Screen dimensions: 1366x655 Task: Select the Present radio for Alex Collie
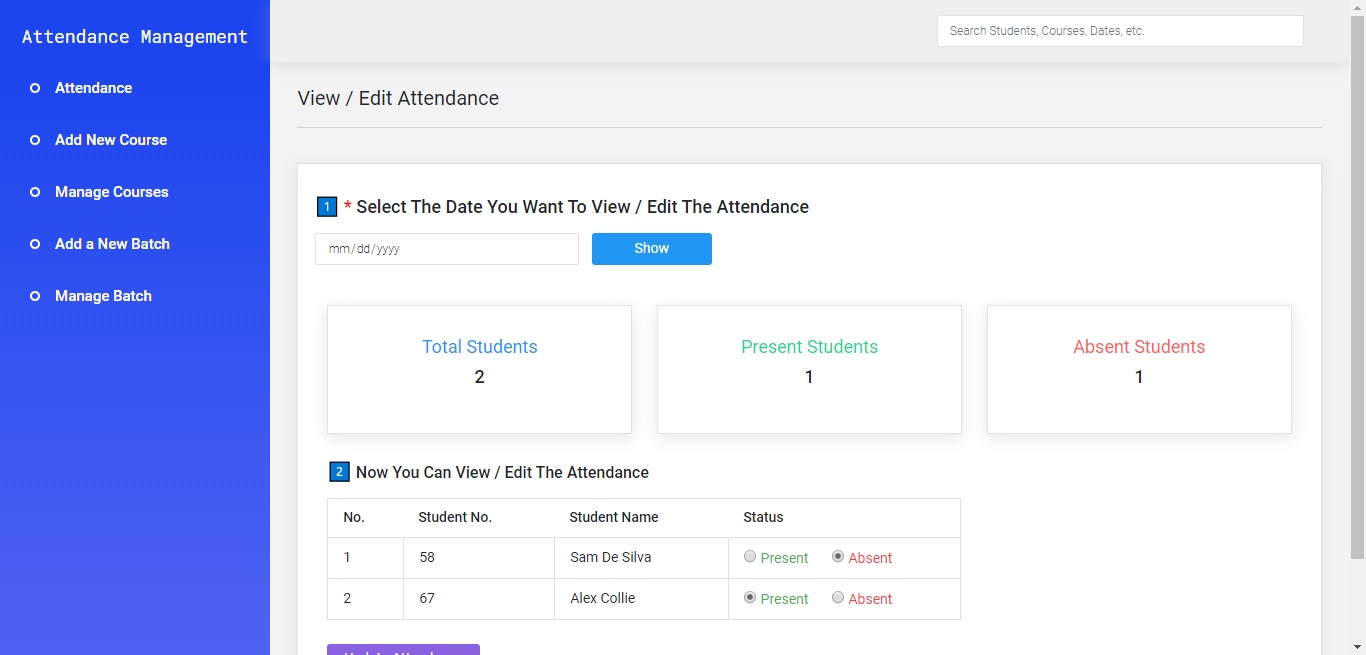(x=750, y=598)
